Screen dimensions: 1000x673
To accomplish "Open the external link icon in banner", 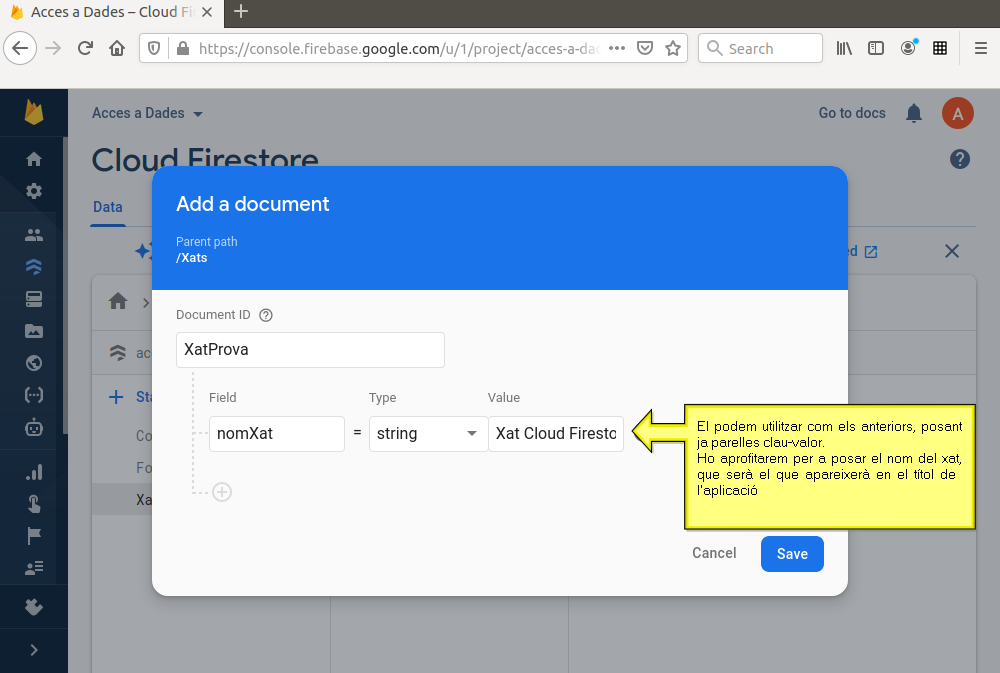I will [871, 252].
